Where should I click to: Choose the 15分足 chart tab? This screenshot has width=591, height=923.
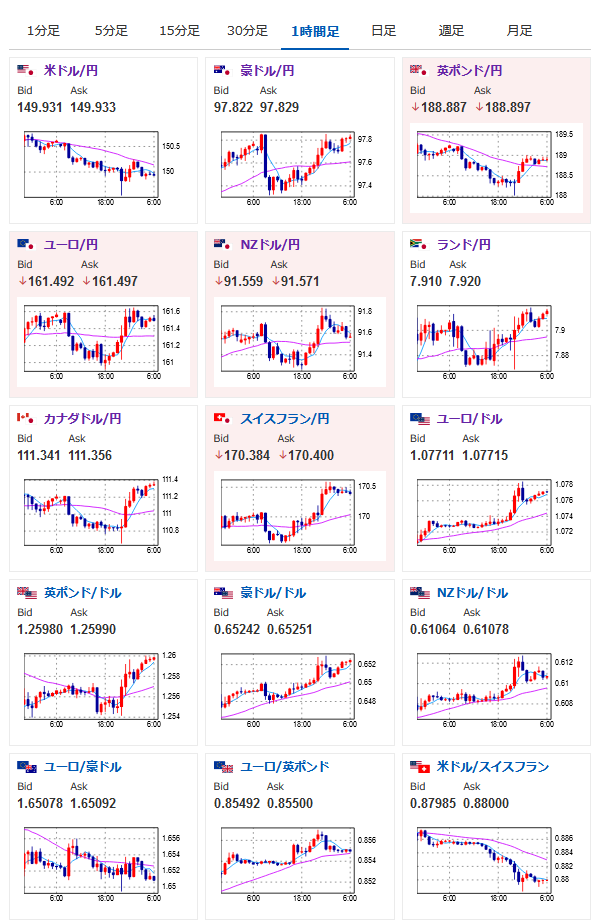pyautogui.click(x=180, y=31)
